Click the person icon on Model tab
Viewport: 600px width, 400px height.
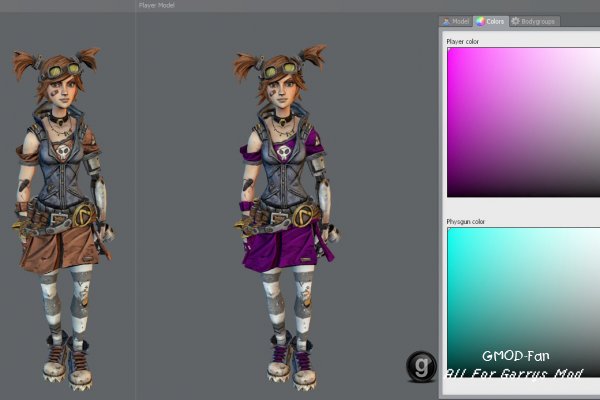tap(446, 22)
